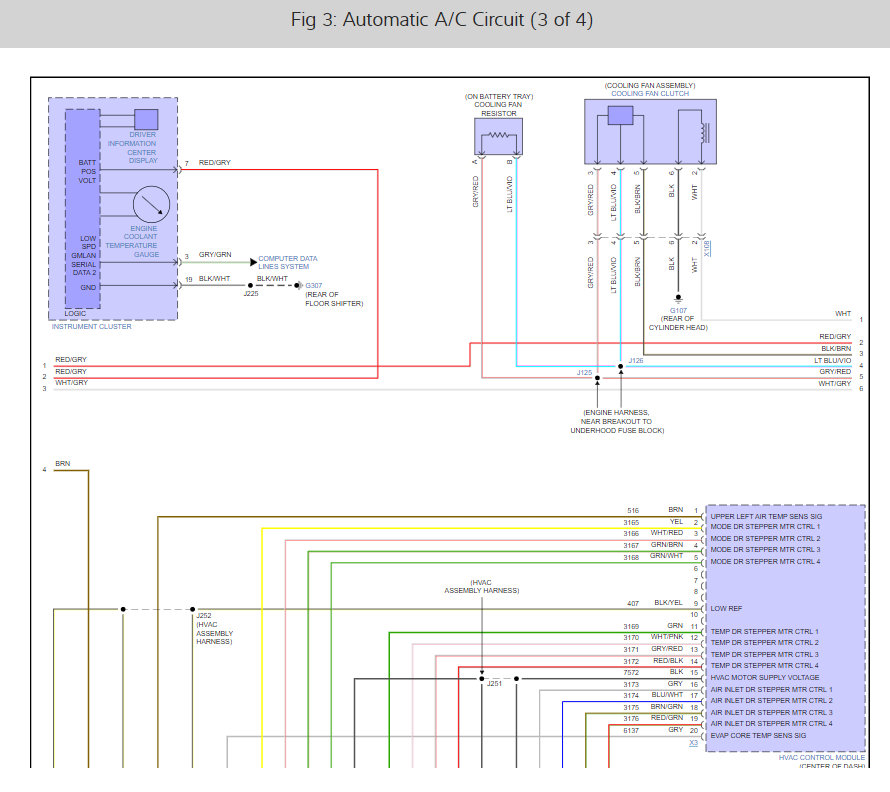
Task: Click the BLK/YEL wire color label
Action: coord(669,602)
